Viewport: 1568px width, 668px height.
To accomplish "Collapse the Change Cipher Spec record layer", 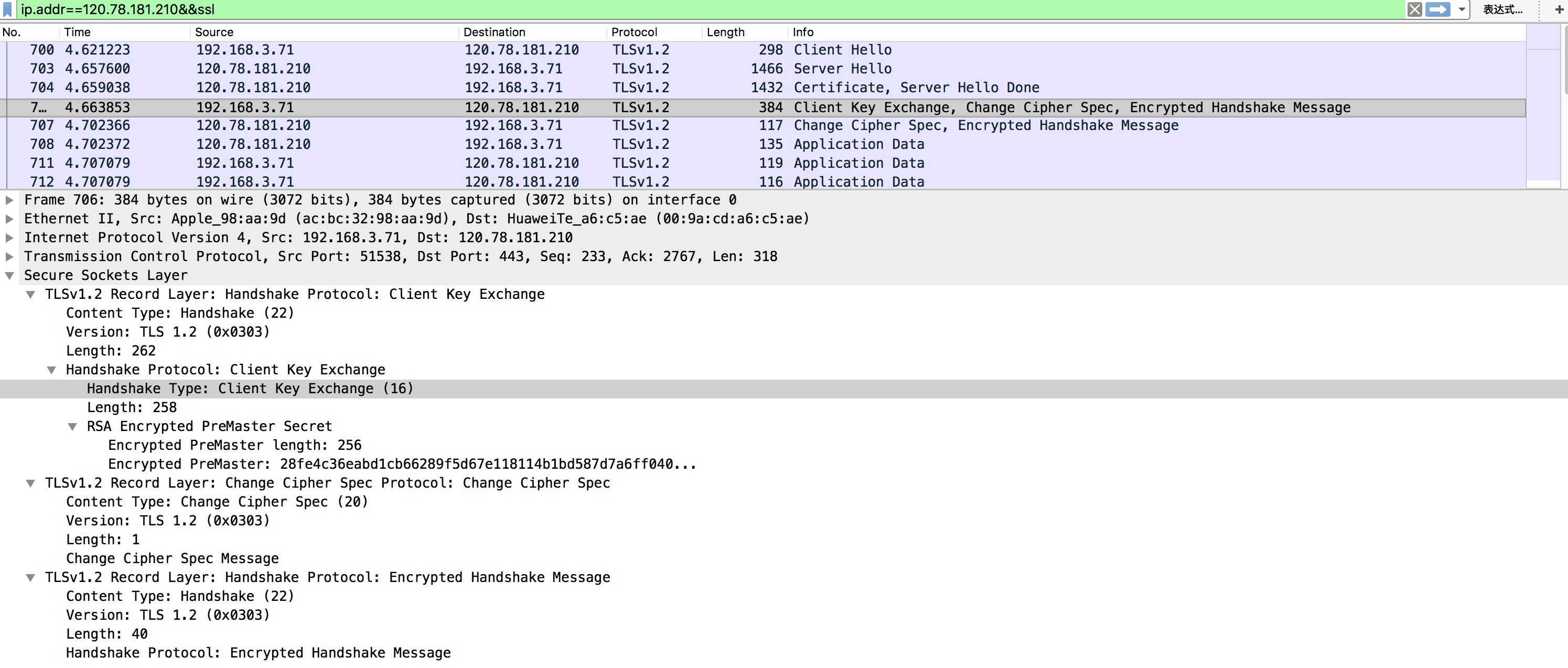I will [30, 483].
